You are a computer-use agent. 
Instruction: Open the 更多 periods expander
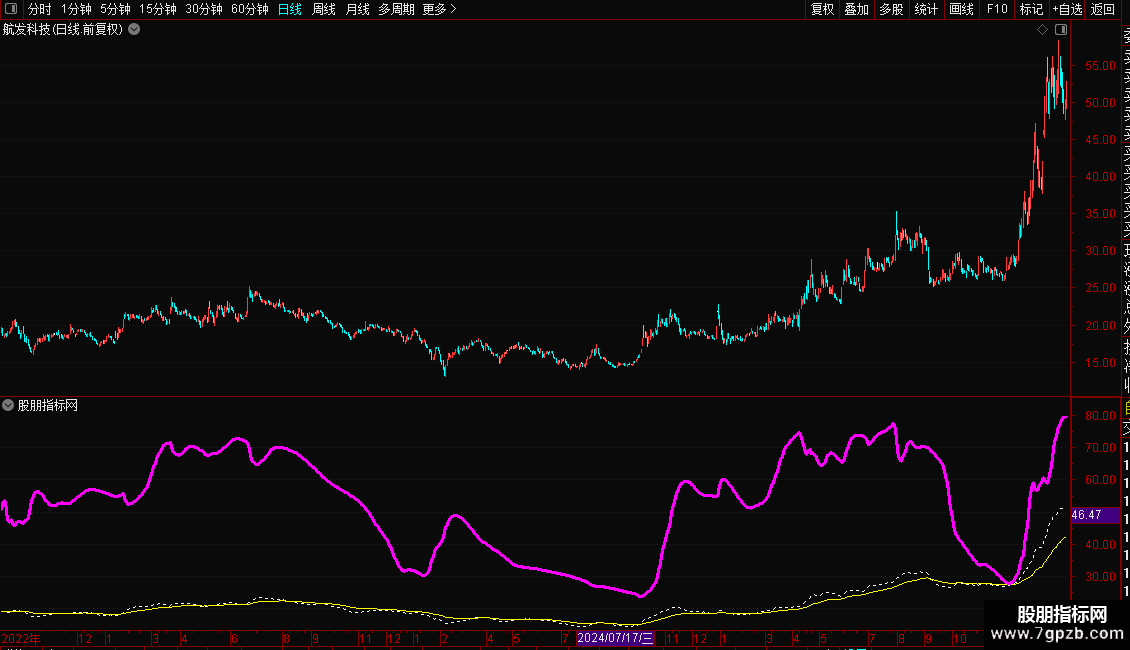[440, 9]
